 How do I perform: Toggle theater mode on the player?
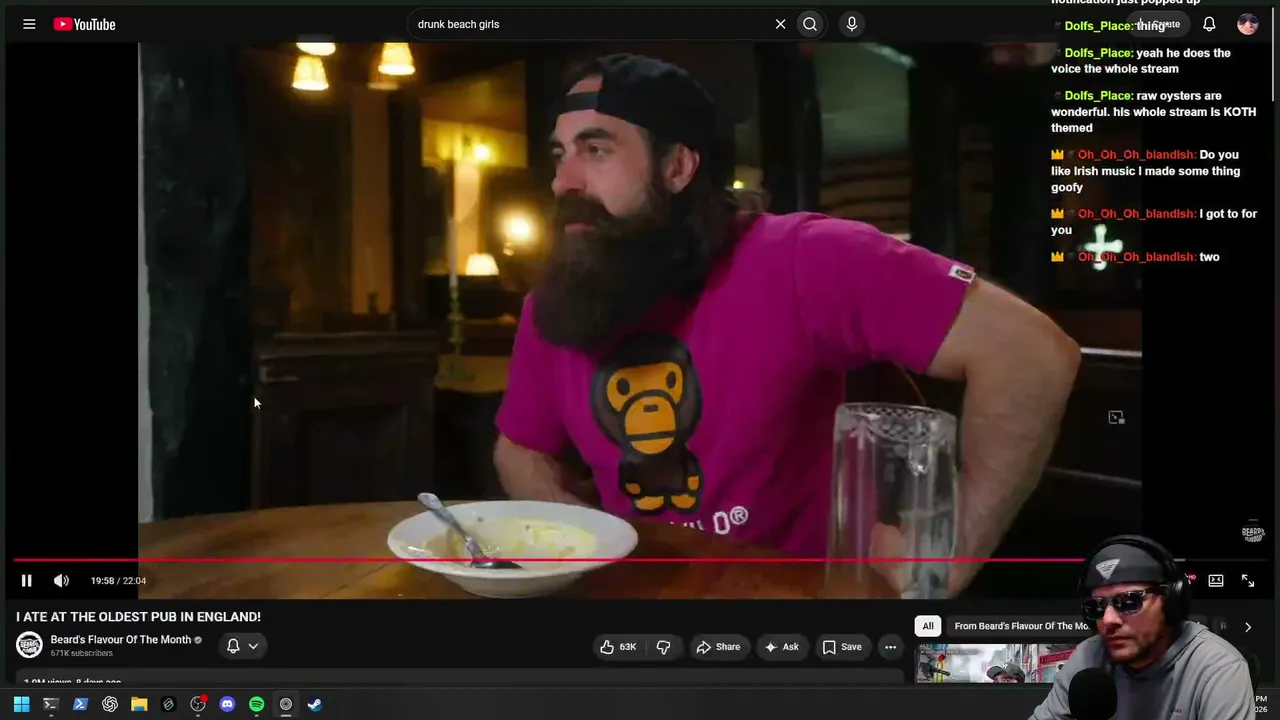tap(1216, 581)
